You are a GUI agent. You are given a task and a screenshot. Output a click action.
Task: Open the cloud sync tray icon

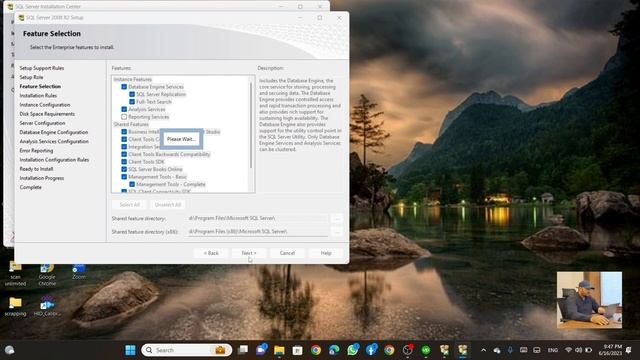click(x=497, y=350)
